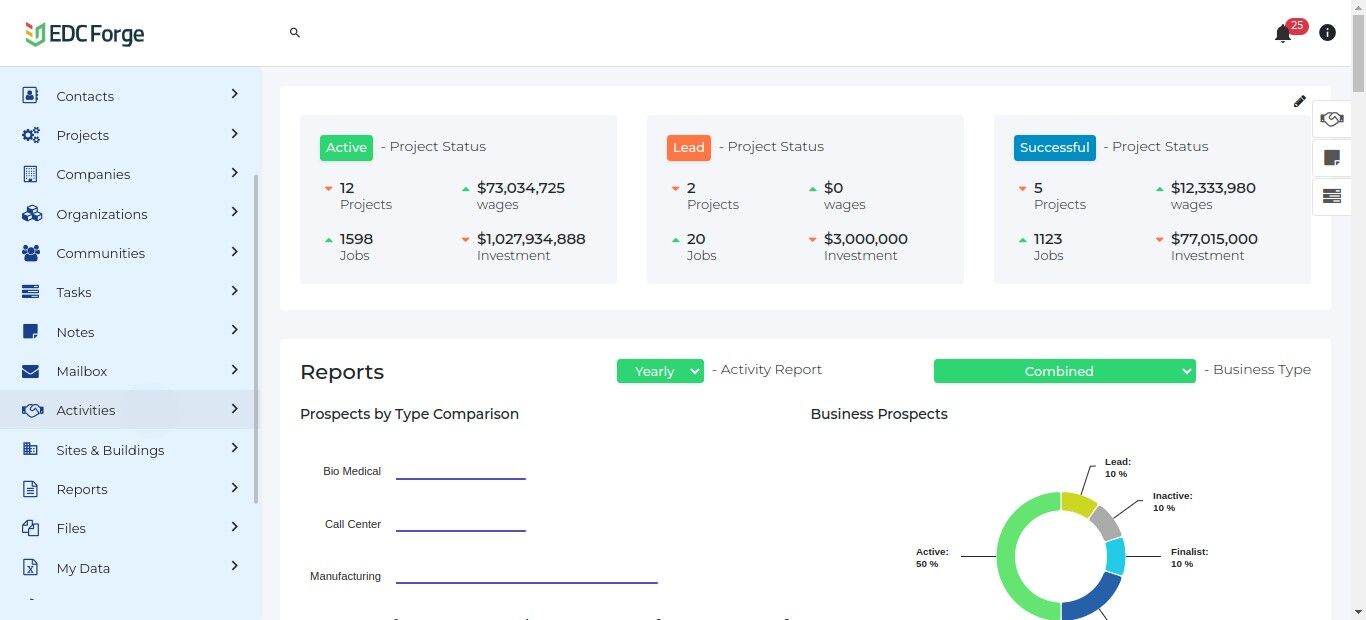Select Sites & Buildings in sidebar
The width and height of the screenshot is (1366, 620).
point(110,450)
